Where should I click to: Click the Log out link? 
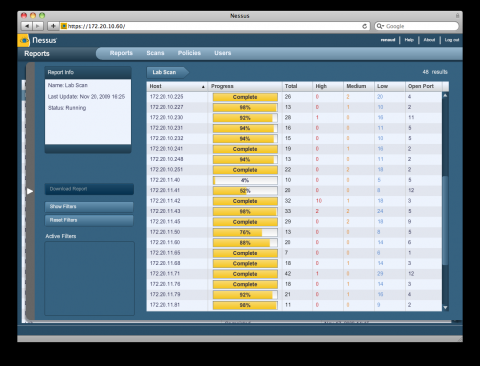pos(452,40)
